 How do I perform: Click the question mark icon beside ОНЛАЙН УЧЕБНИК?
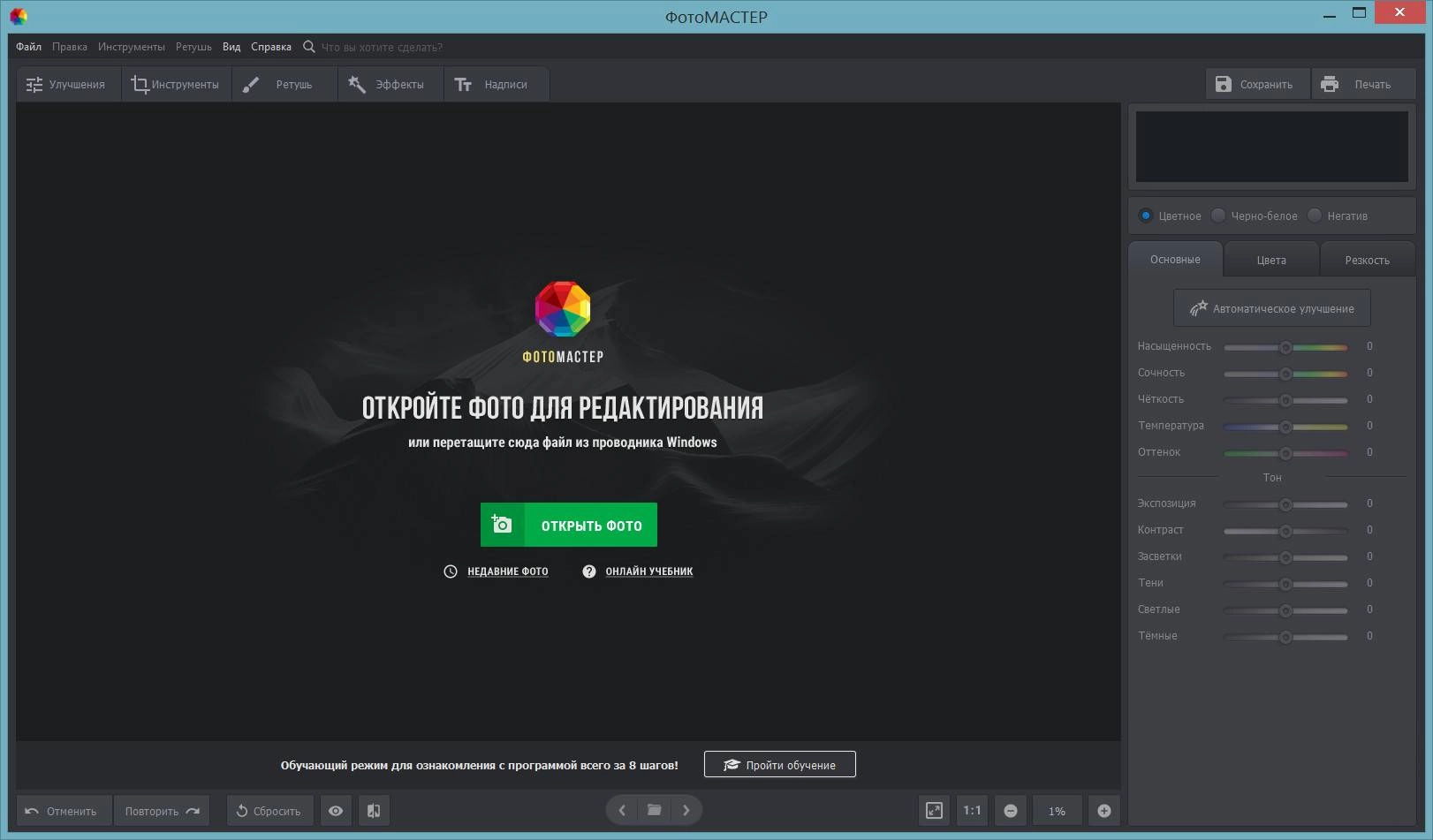pos(589,571)
